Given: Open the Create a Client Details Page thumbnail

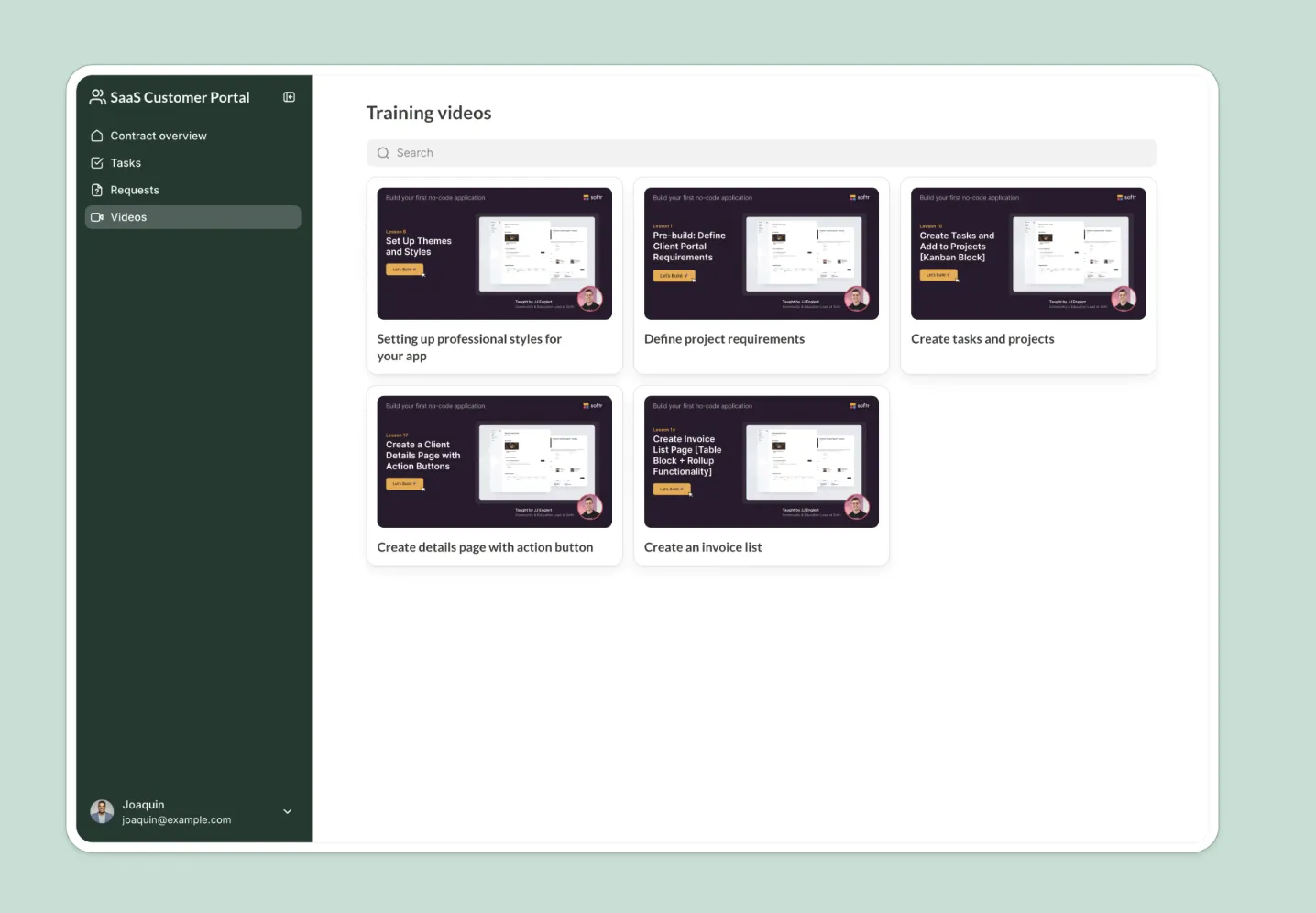Looking at the screenshot, I should (494, 462).
